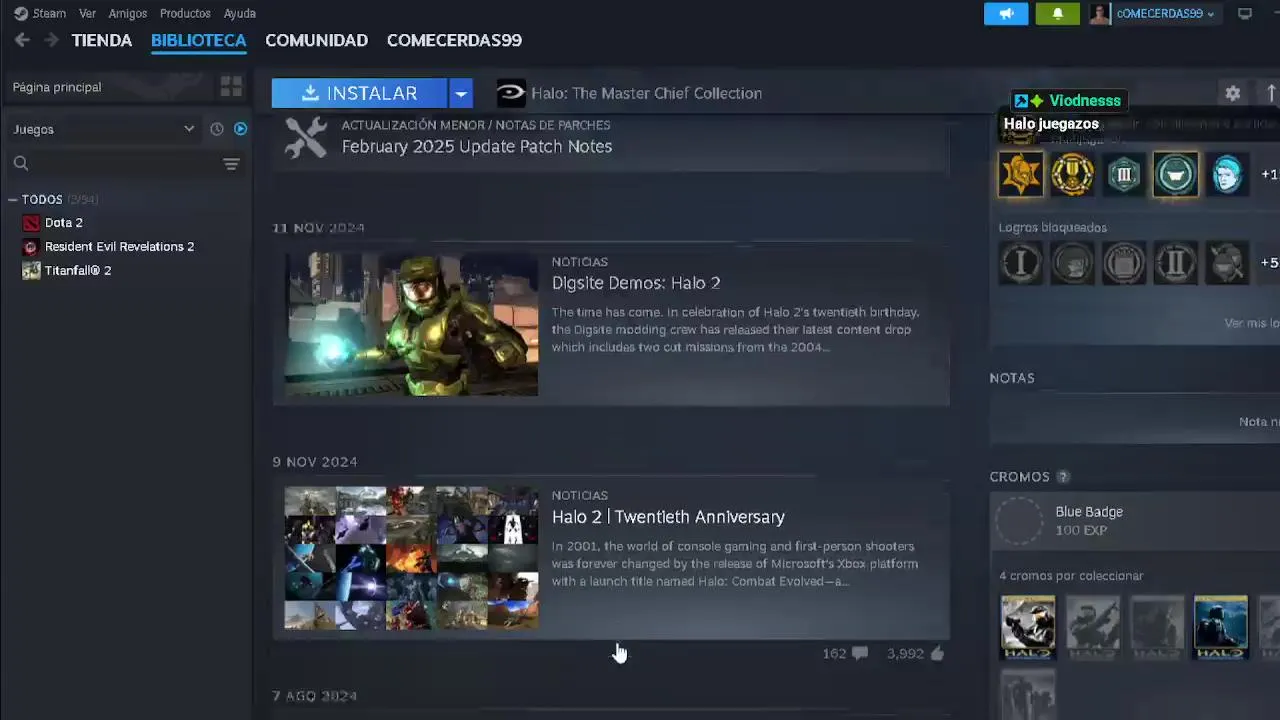The width and height of the screenshot is (1280, 720).
Task: Click the third locked achievement icon
Action: coord(1124,264)
